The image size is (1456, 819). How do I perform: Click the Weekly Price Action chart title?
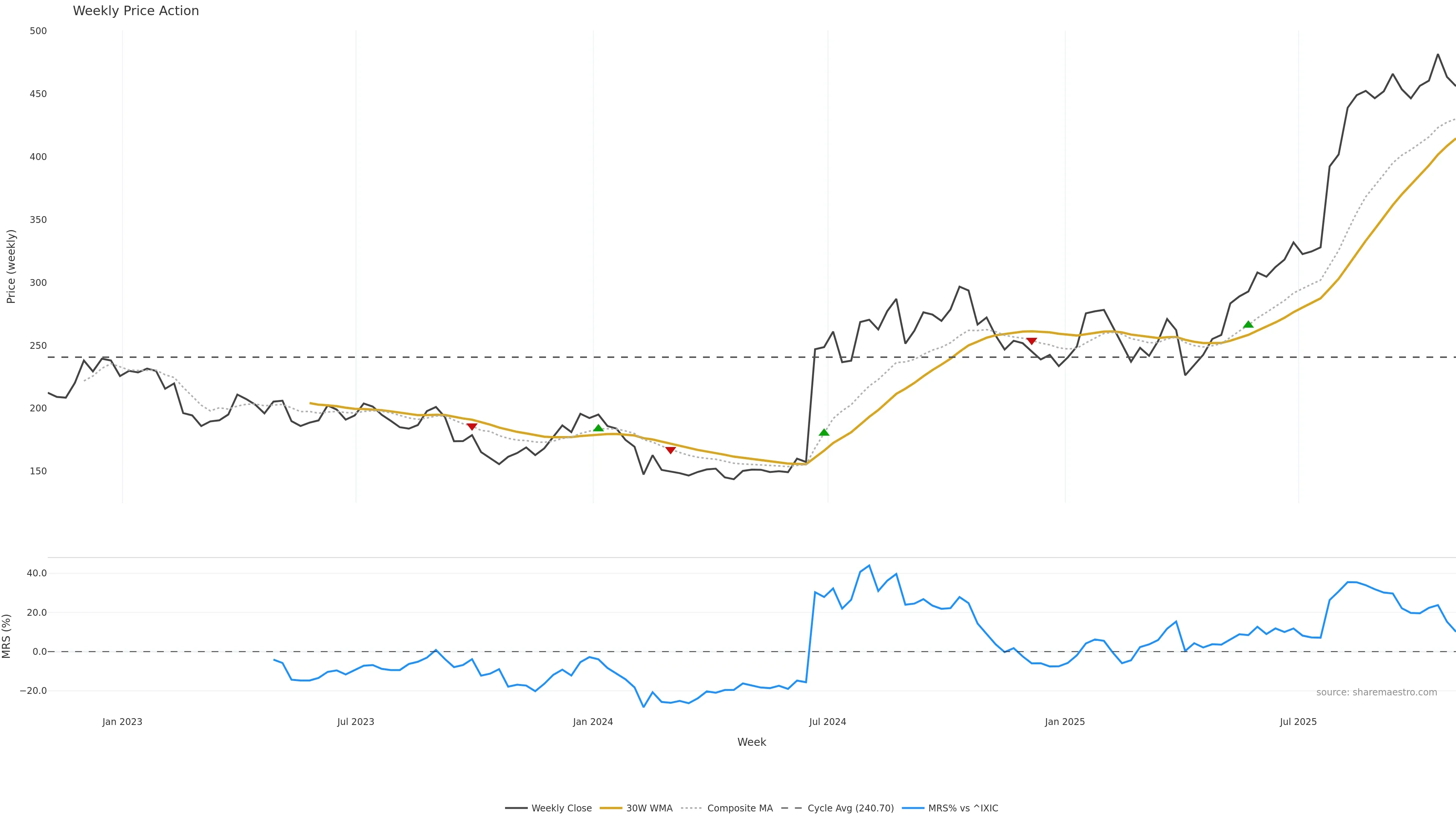click(136, 11)
